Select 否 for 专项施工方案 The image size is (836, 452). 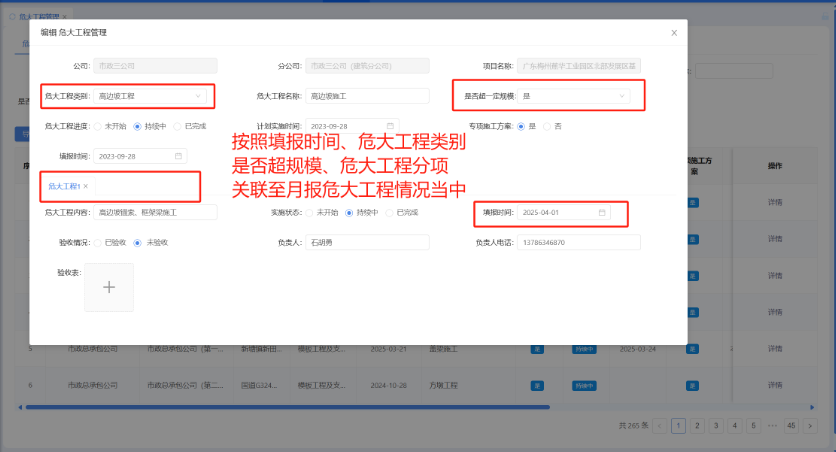coord(547,126)
